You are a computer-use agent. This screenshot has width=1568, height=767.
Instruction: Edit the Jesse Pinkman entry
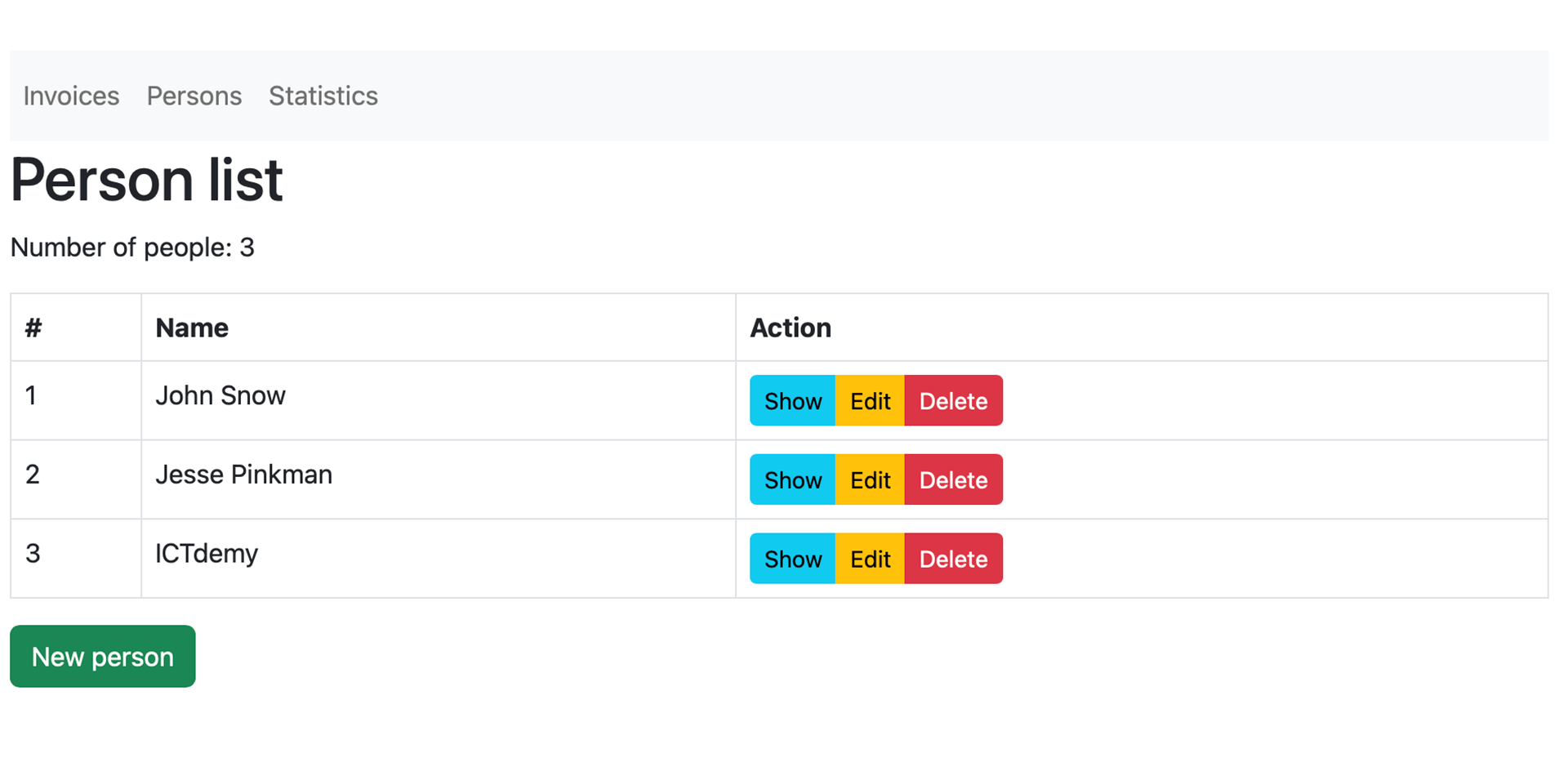(870, 480)
